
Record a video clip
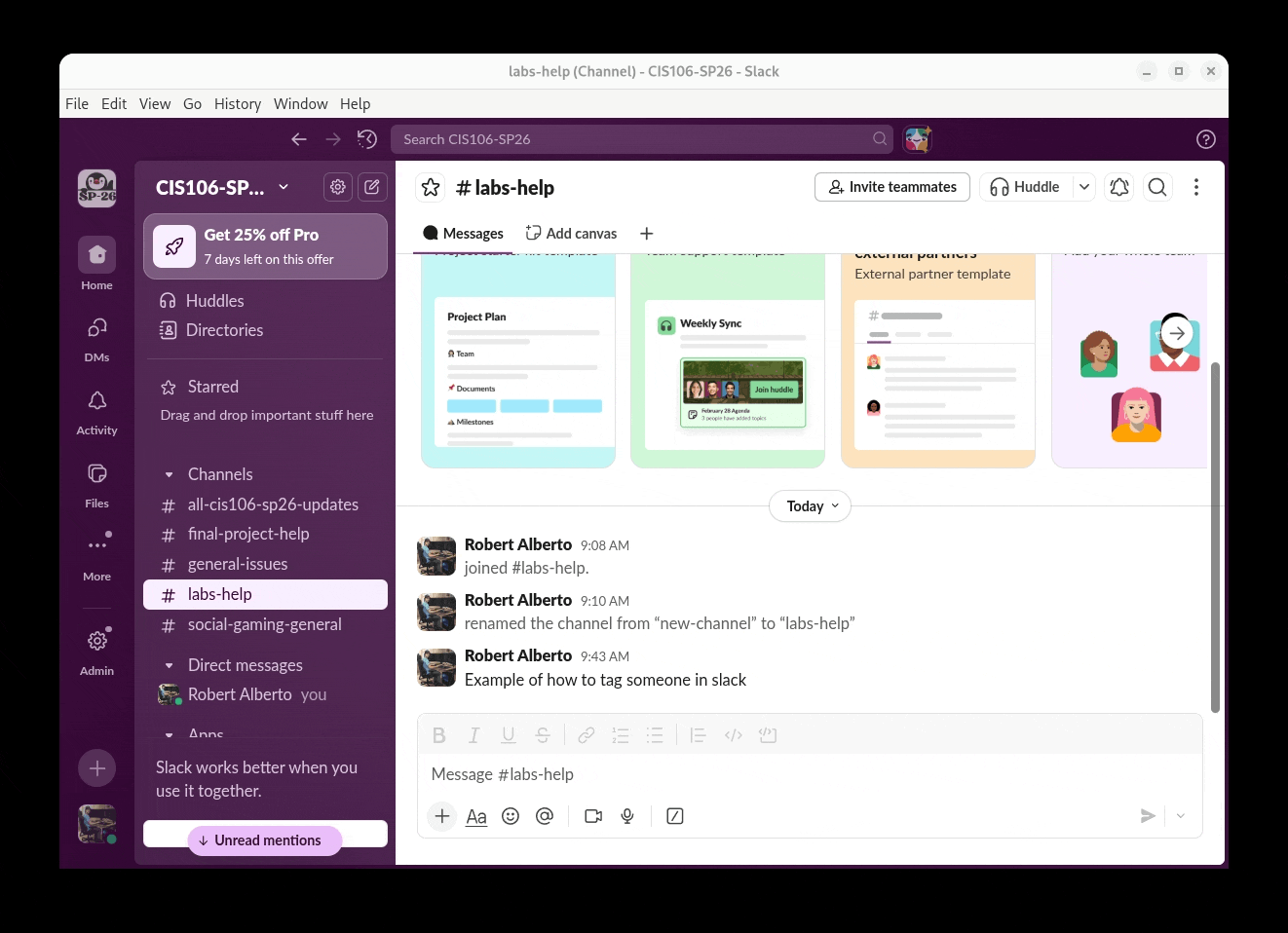coord(592,816)
